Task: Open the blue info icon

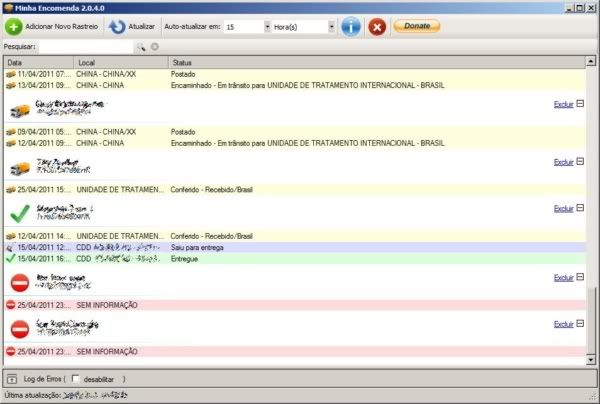Action: tap(351, 27)
